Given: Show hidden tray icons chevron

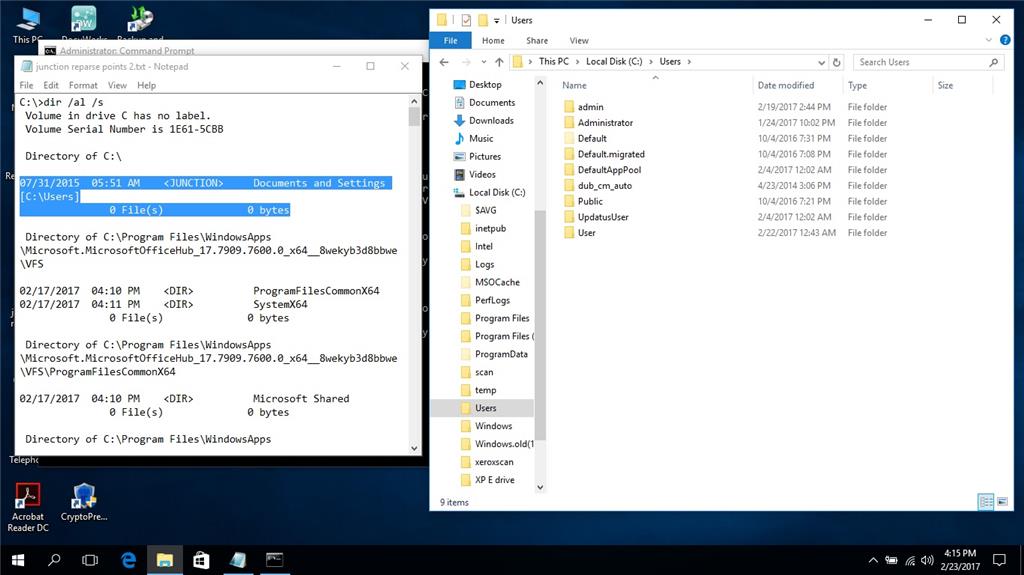Looking at the screenshot, I should 873,560.
